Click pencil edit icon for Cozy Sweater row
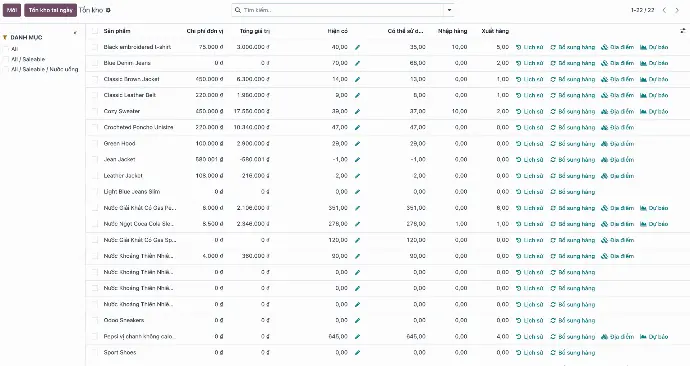 357,112
